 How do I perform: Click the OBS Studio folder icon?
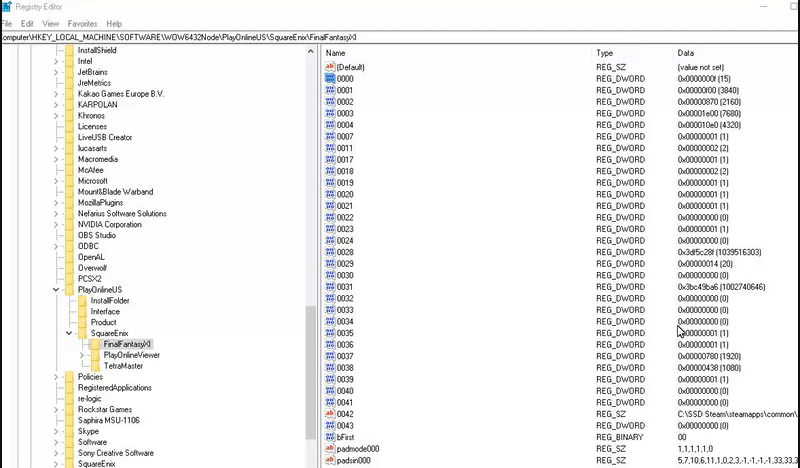[69, 235]
